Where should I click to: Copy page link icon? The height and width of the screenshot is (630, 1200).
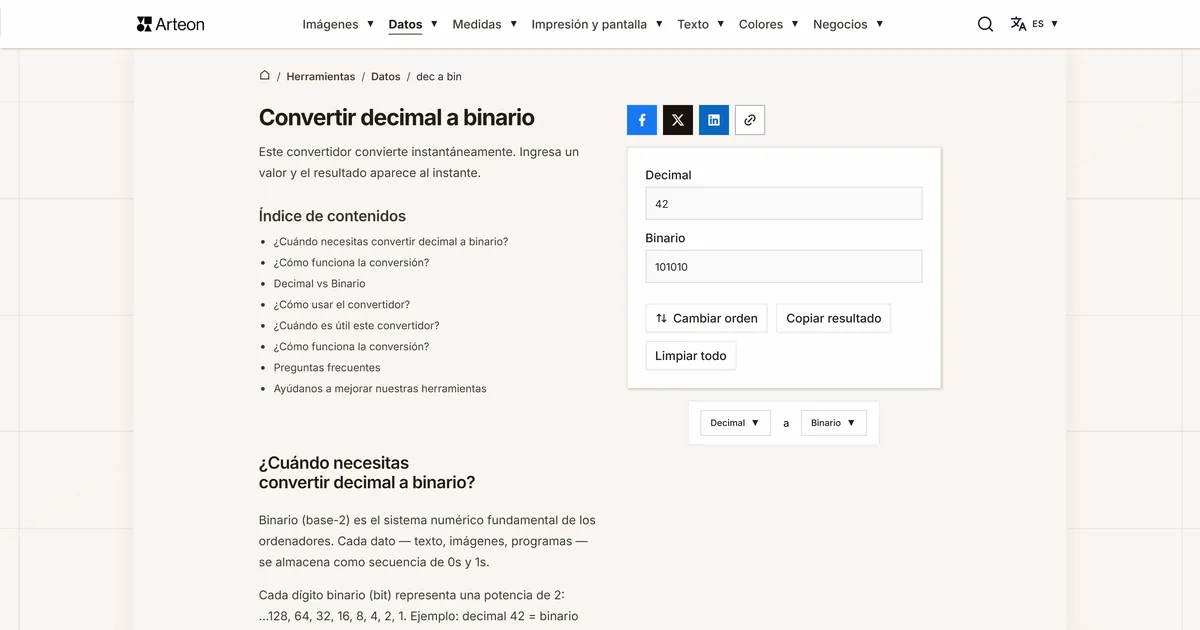click(750, 120)
